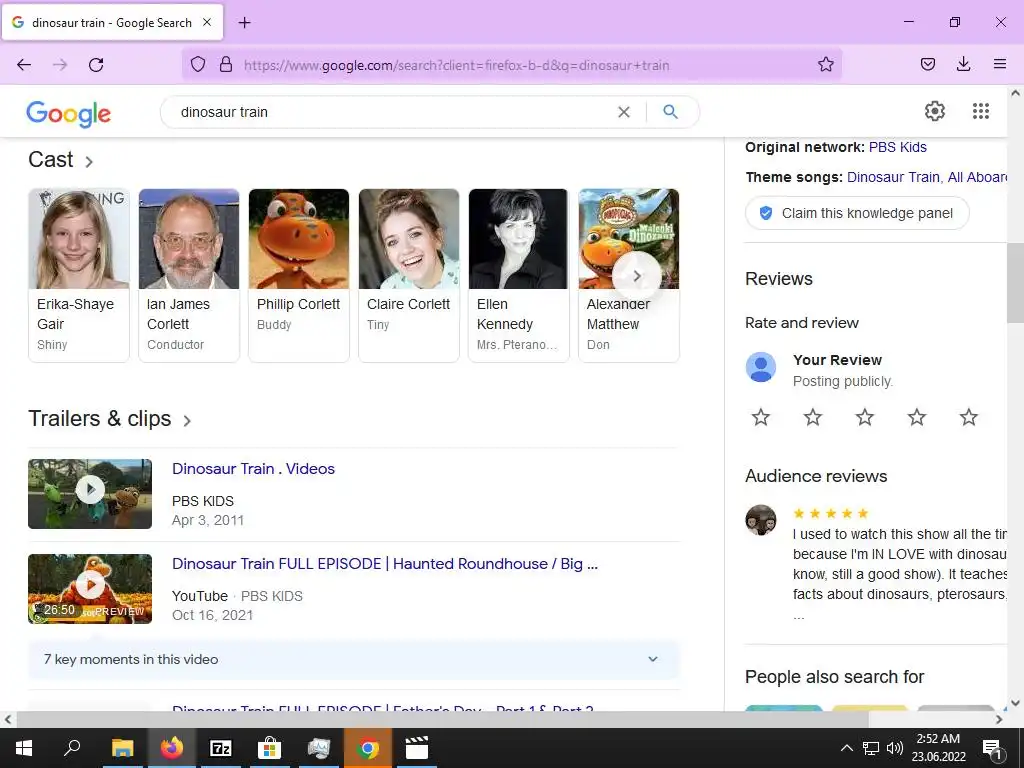Play the PBS KIDS video thumbnail
Viewport: 1024px width, 768px height.
(90, 493)
